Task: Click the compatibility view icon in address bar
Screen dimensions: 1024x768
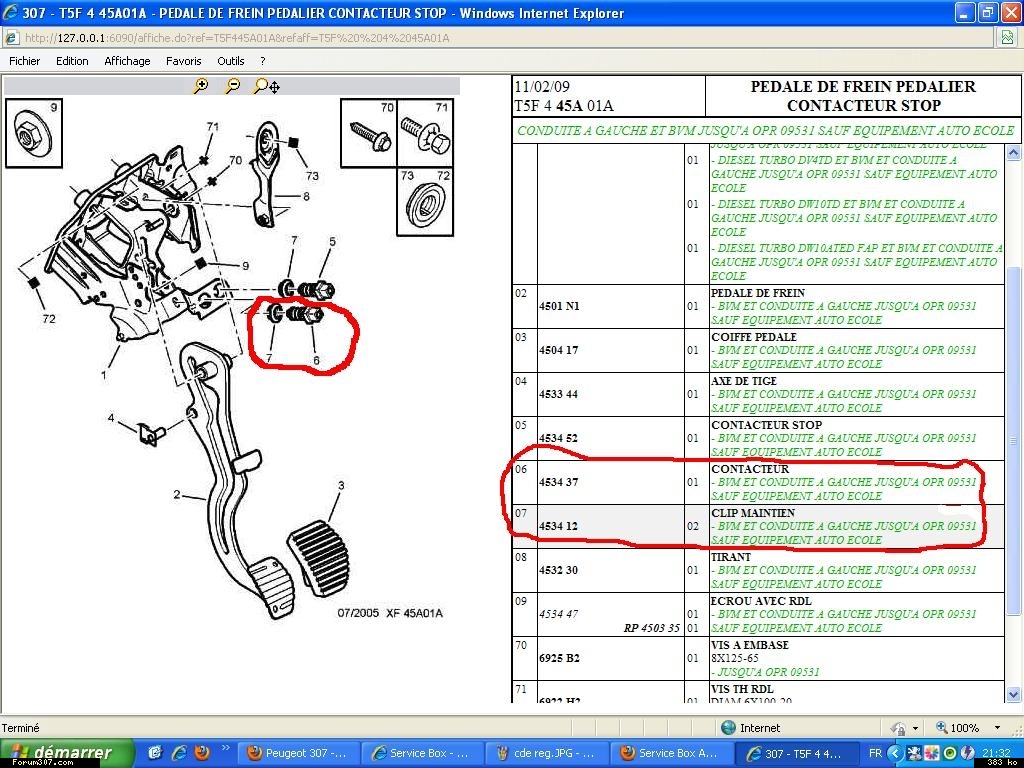Action: (1008, 38)
